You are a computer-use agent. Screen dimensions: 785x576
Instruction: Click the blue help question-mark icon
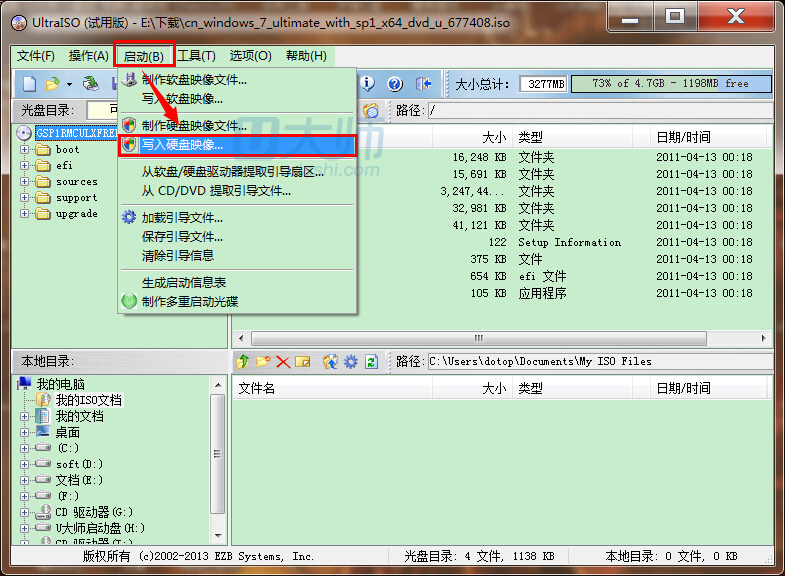tap(395, 84)
